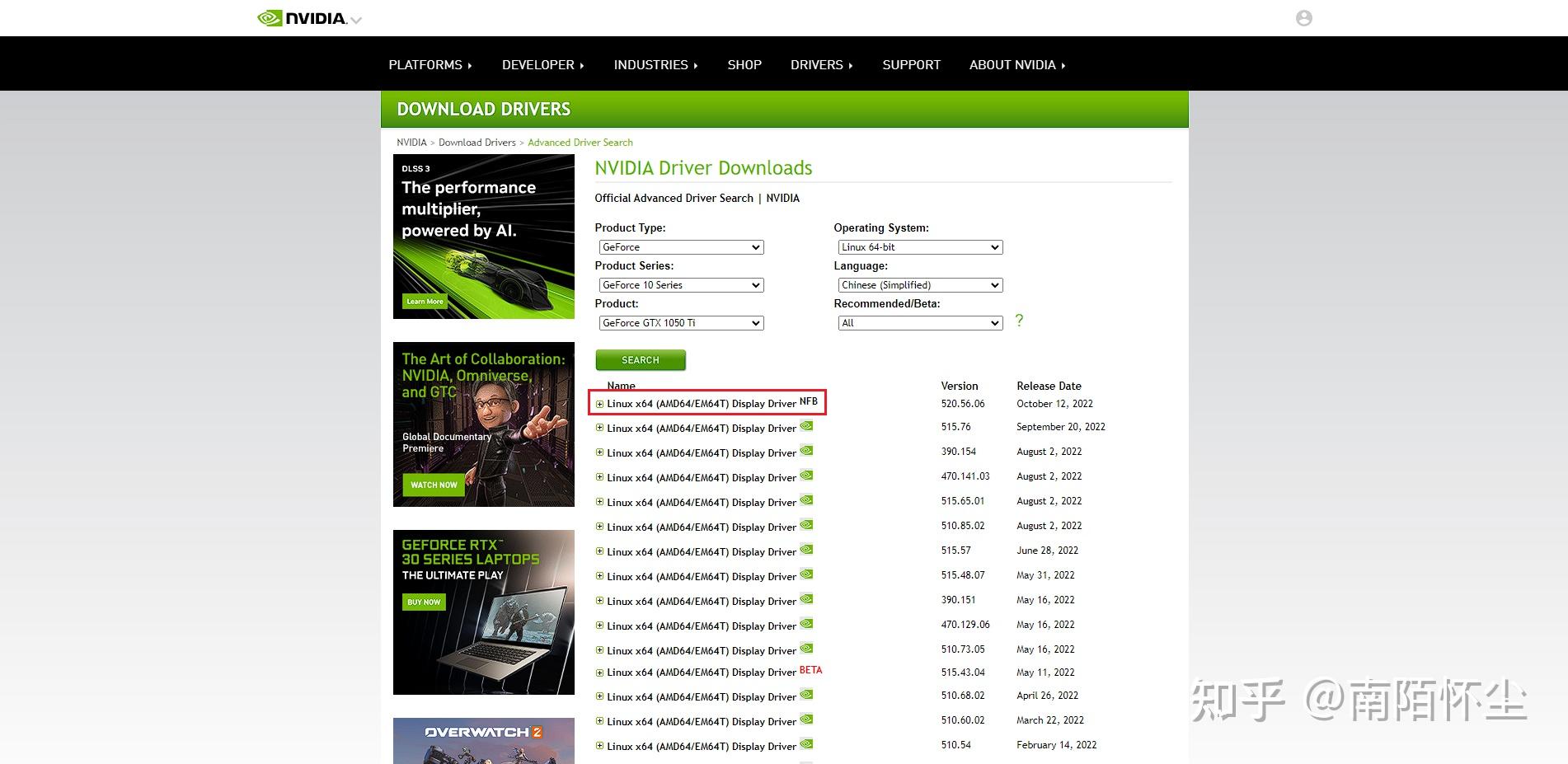Click NVIDIA certified badge on version 510.60.02 row

(x=806, y=719)
